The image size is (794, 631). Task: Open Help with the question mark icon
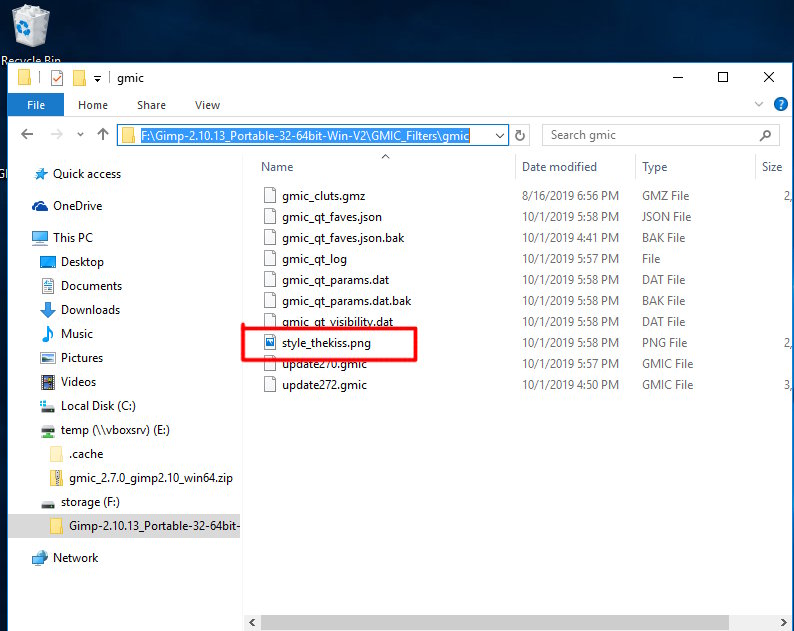[780, 104]
